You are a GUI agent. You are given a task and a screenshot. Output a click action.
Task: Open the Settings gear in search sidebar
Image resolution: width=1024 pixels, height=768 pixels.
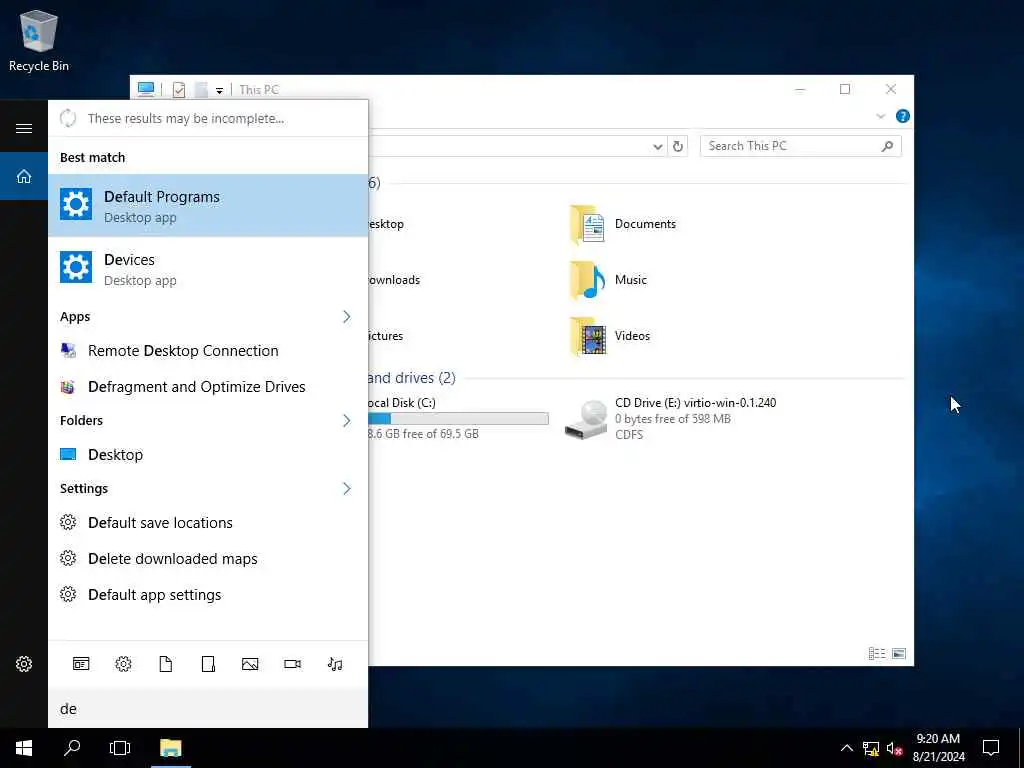(24, 664)
